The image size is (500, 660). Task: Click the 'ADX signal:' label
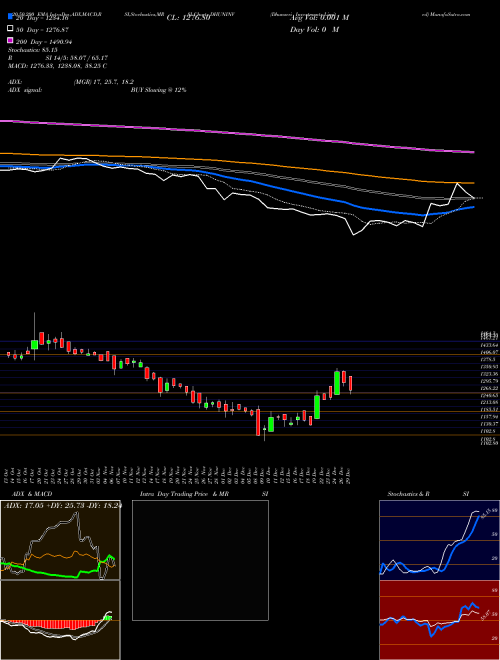click(x=25, y=90)
